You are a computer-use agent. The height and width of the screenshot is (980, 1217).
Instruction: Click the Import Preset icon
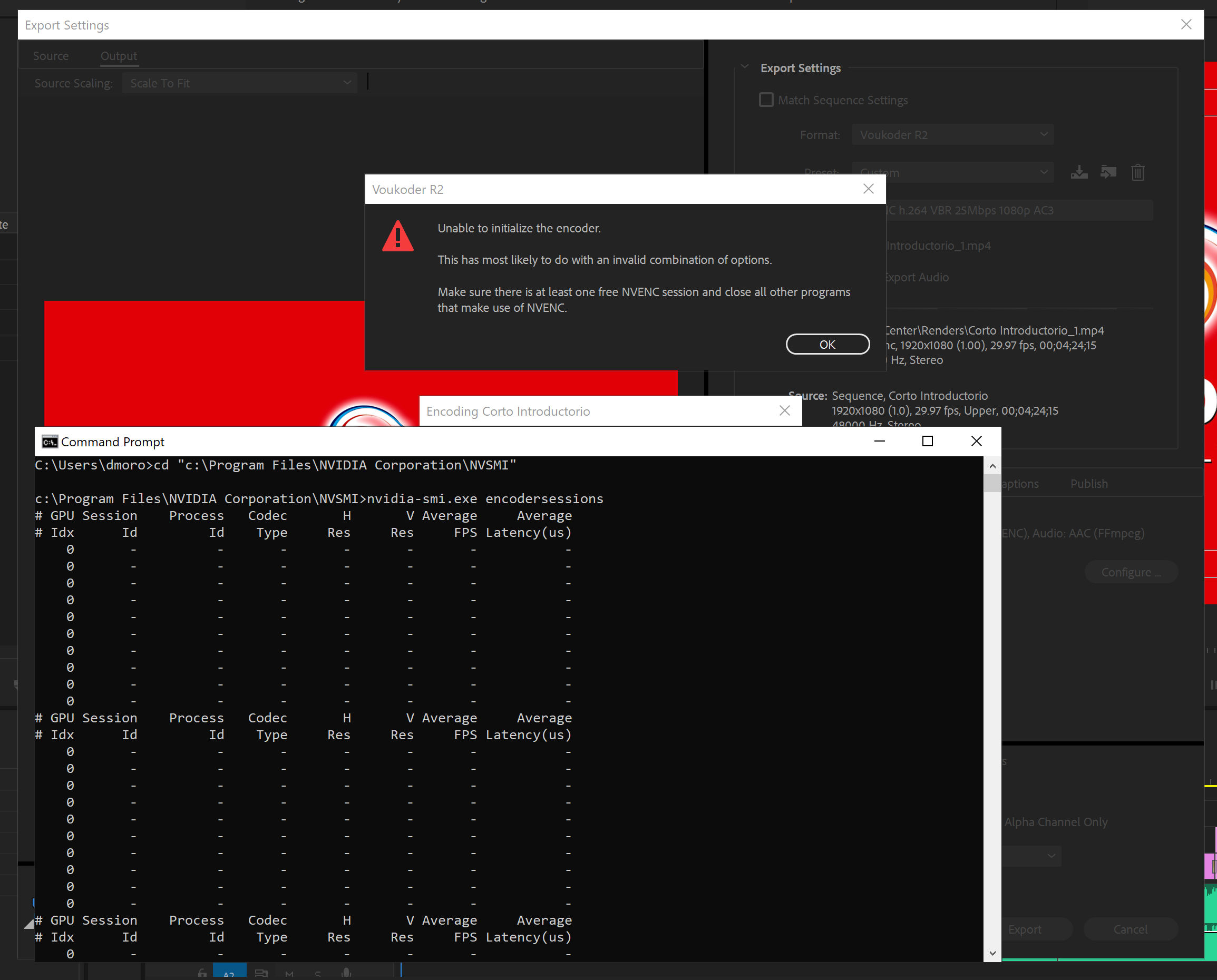point(1108,172)
